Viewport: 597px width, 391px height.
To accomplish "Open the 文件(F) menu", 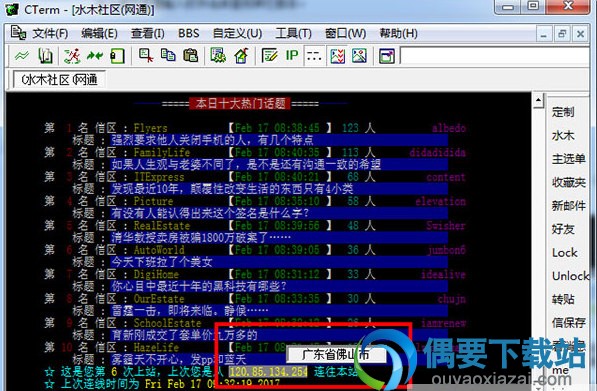I will coord(50,34).
